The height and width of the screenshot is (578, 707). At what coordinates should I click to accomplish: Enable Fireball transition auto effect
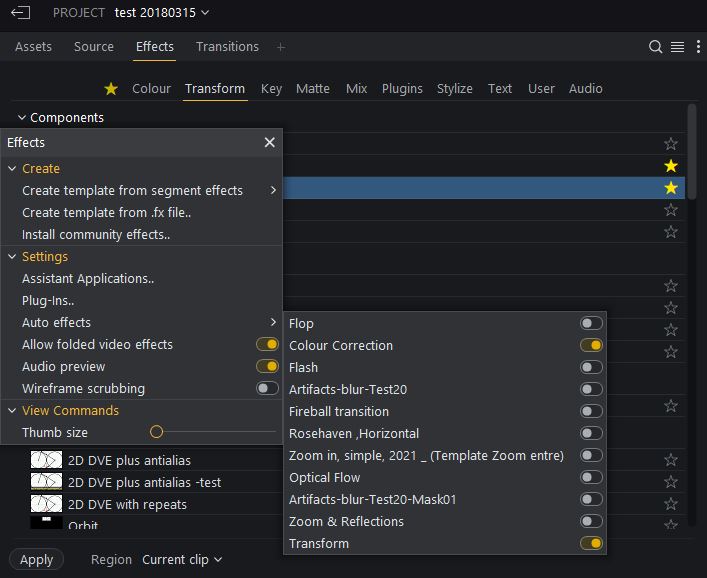[x=591, y=411]
